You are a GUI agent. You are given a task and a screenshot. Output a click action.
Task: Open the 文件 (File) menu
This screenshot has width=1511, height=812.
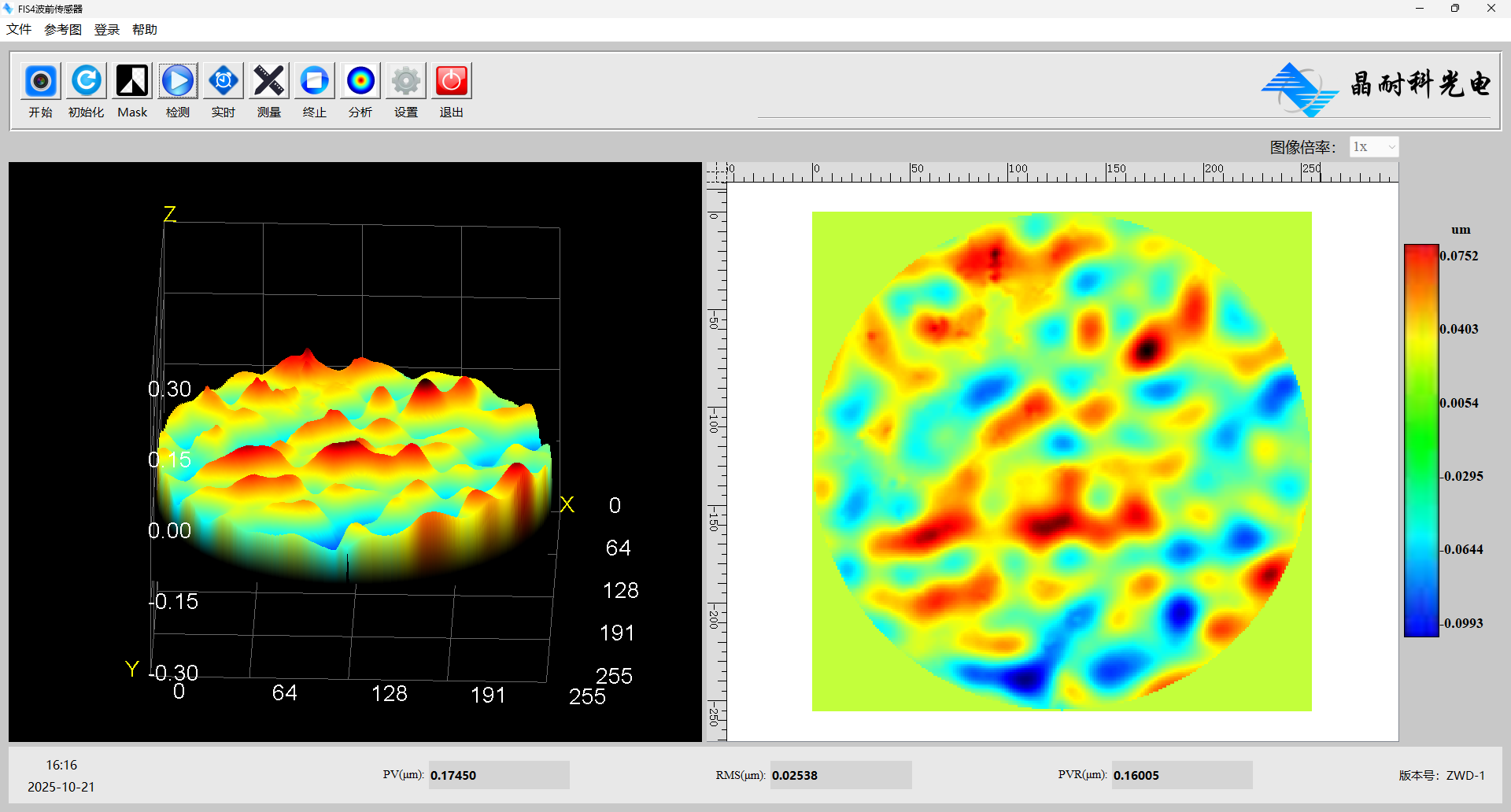click(x=19, y=30)
